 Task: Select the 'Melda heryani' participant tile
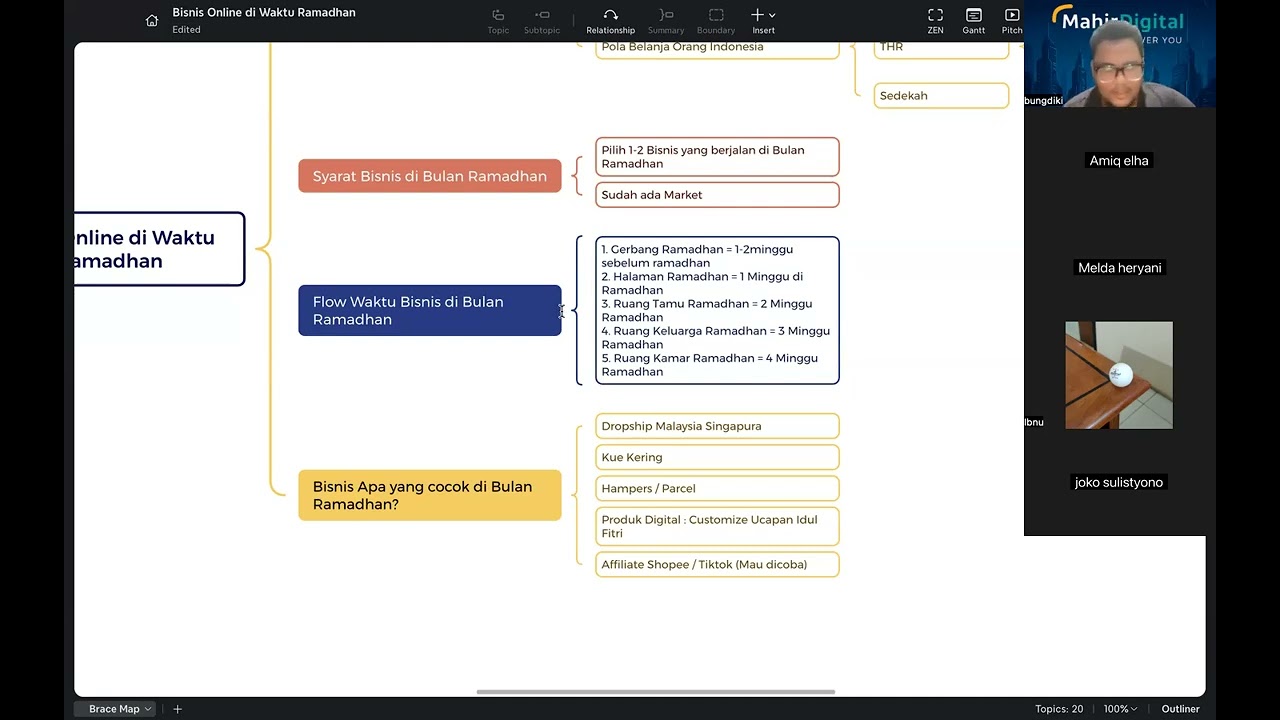tap(1120, 268)
